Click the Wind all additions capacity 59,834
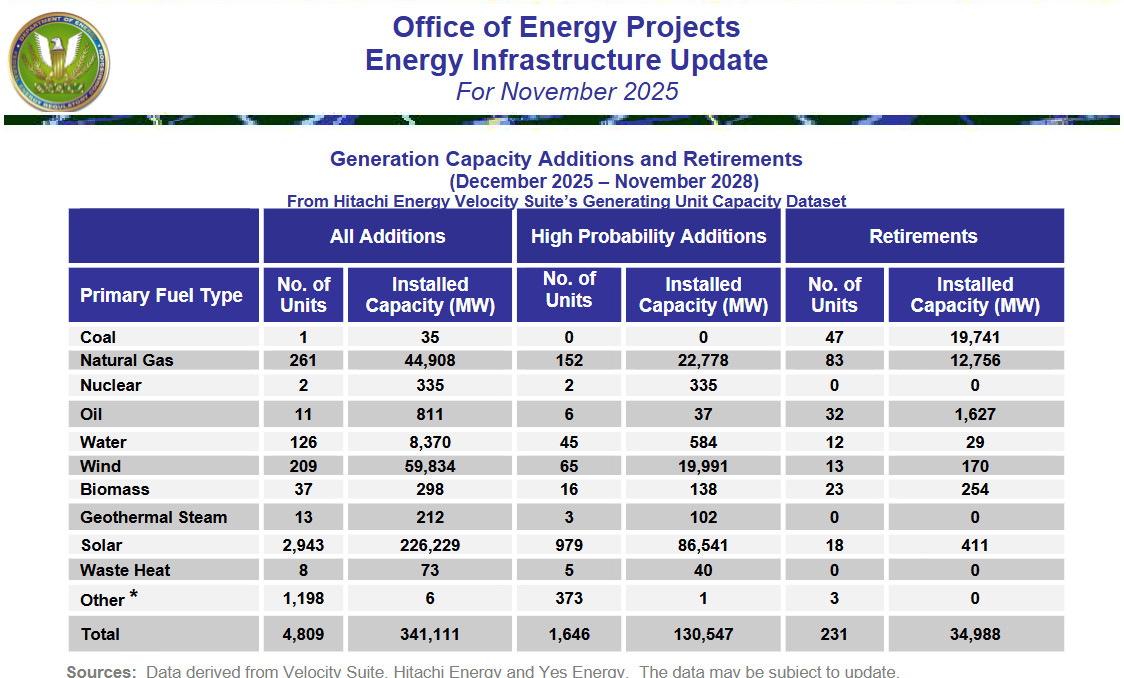 pyautogui.click(x=429, y=466)
